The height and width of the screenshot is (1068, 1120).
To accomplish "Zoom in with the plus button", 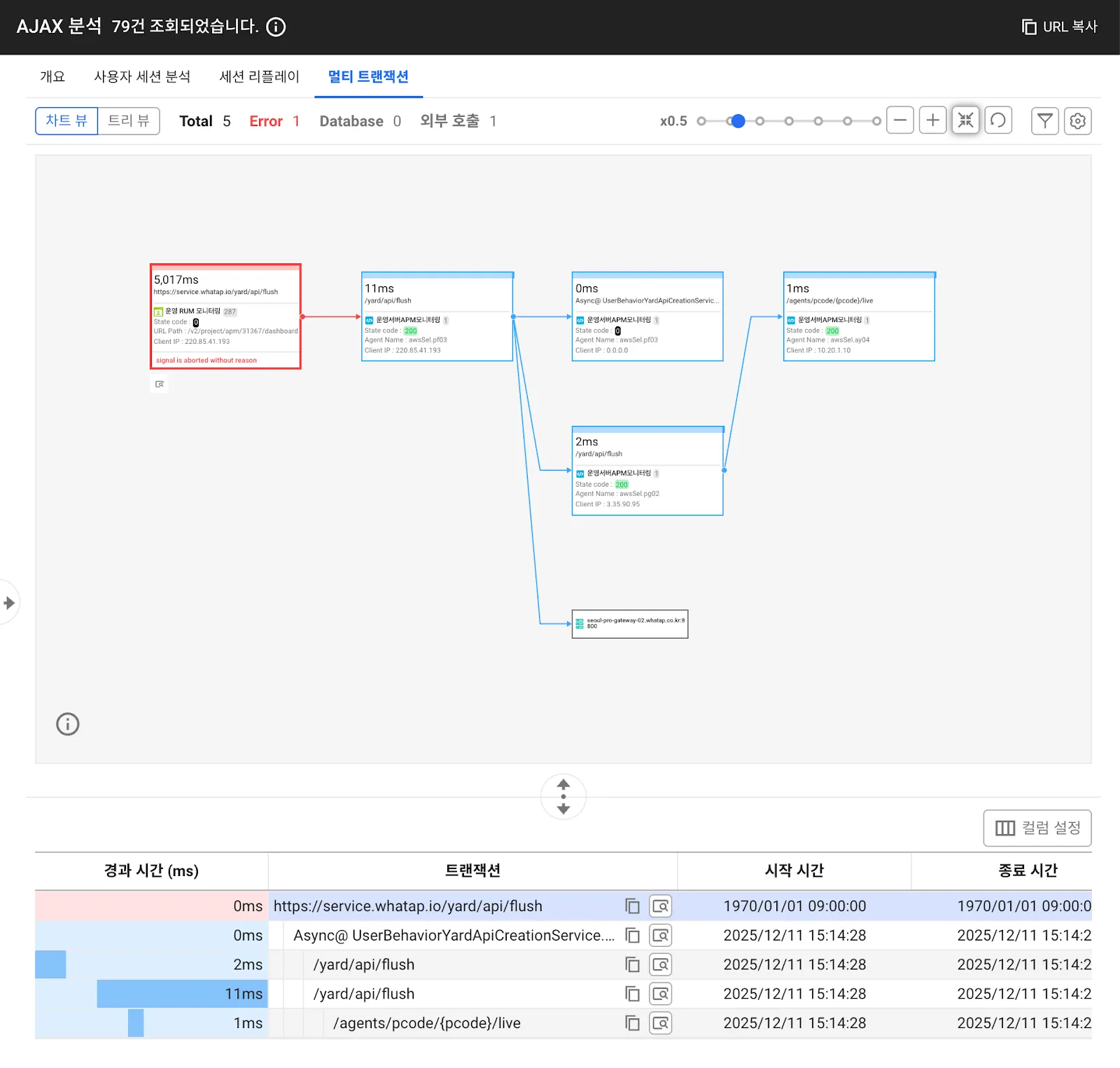I will (933, 120).
